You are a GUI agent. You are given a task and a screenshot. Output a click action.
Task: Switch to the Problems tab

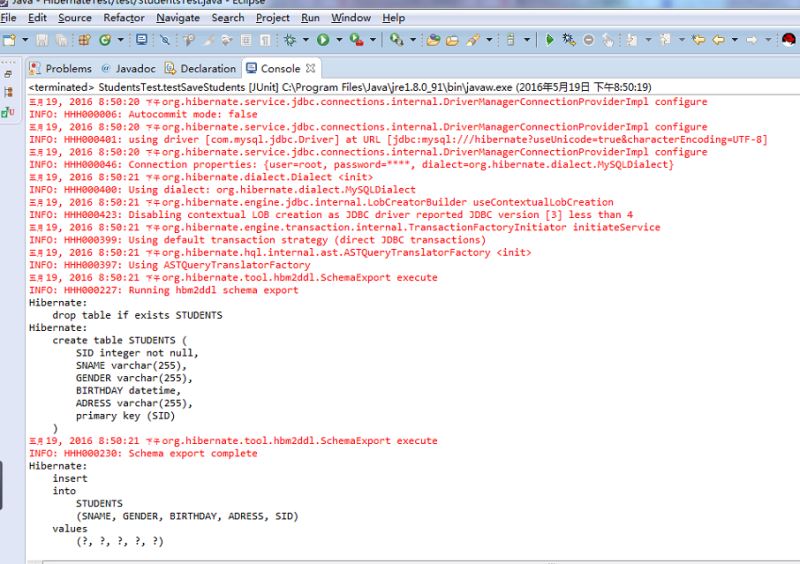click(68, 69)
